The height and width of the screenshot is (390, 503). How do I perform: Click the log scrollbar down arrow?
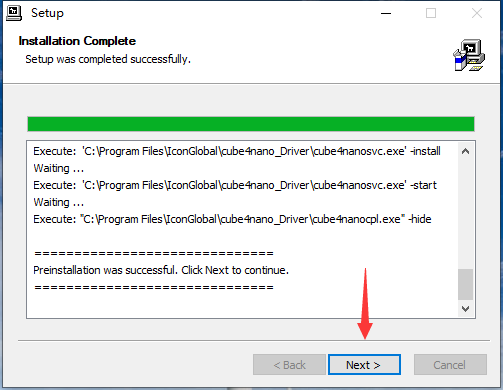tap(466, 309)
